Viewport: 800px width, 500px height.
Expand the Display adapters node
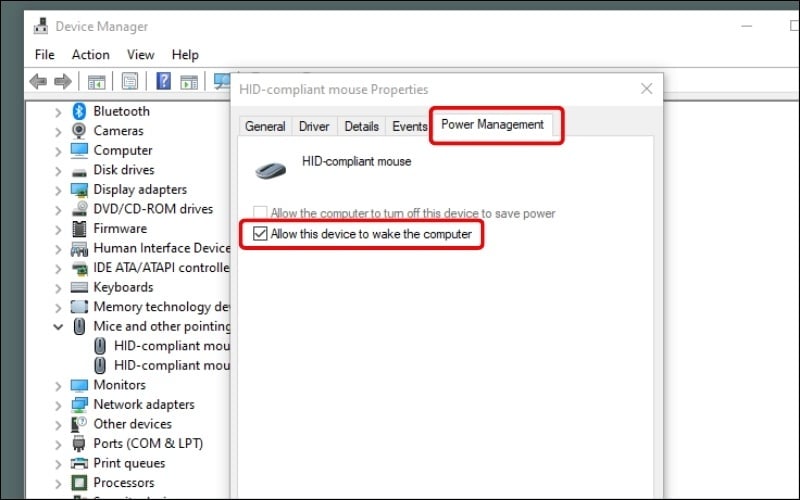coord(58,190)
